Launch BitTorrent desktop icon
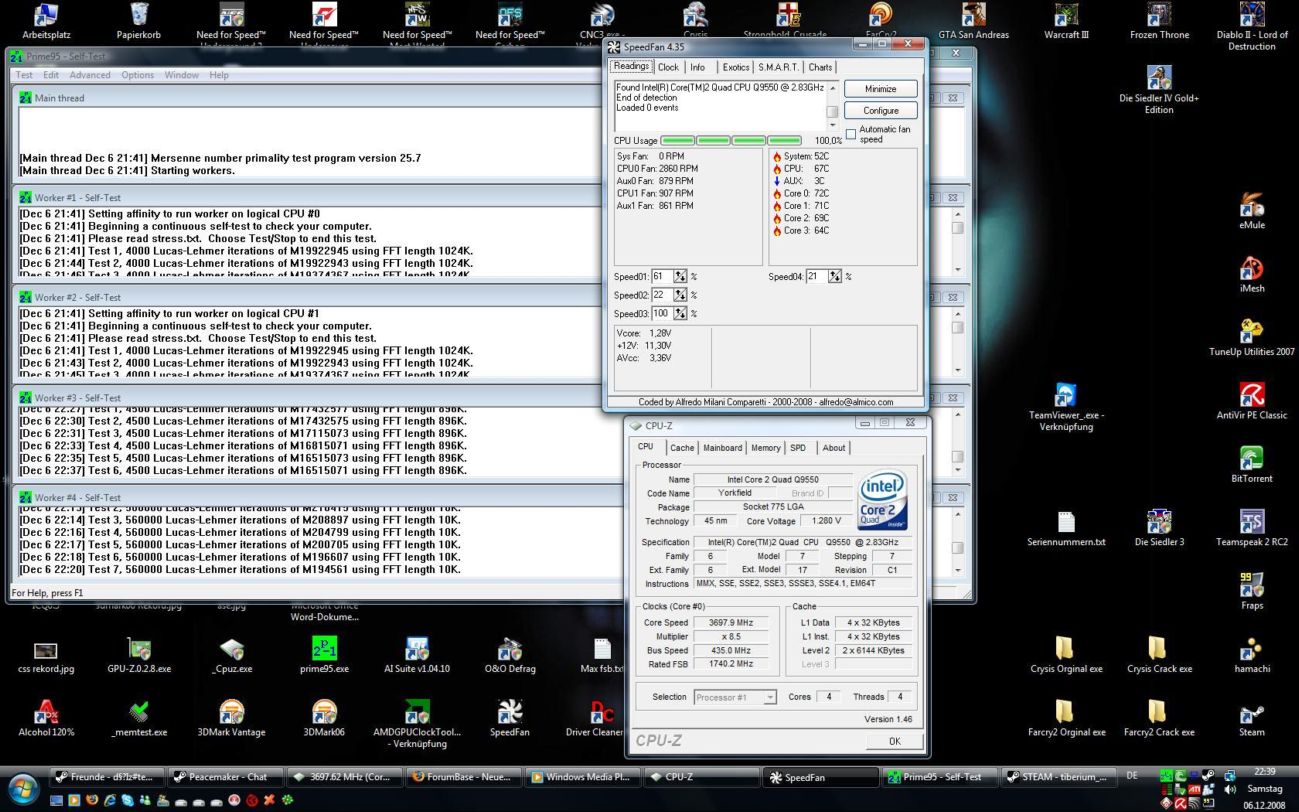Screen dimensions: 1299x812 coord(1252,463)
